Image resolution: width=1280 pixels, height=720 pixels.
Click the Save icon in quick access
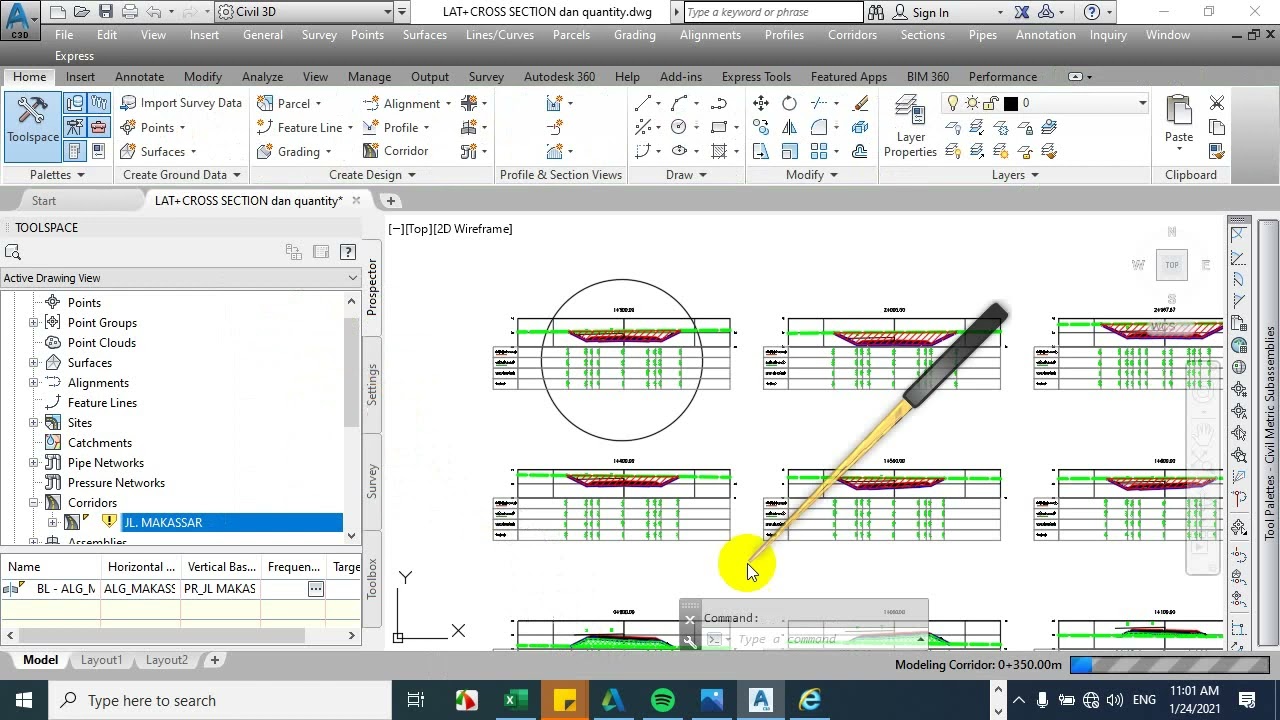[106, 12]
